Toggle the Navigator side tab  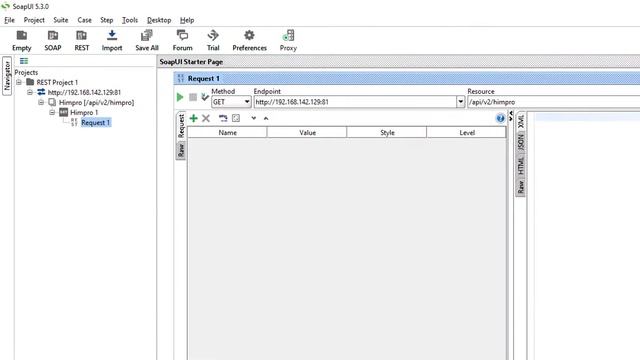click(7, 76)
